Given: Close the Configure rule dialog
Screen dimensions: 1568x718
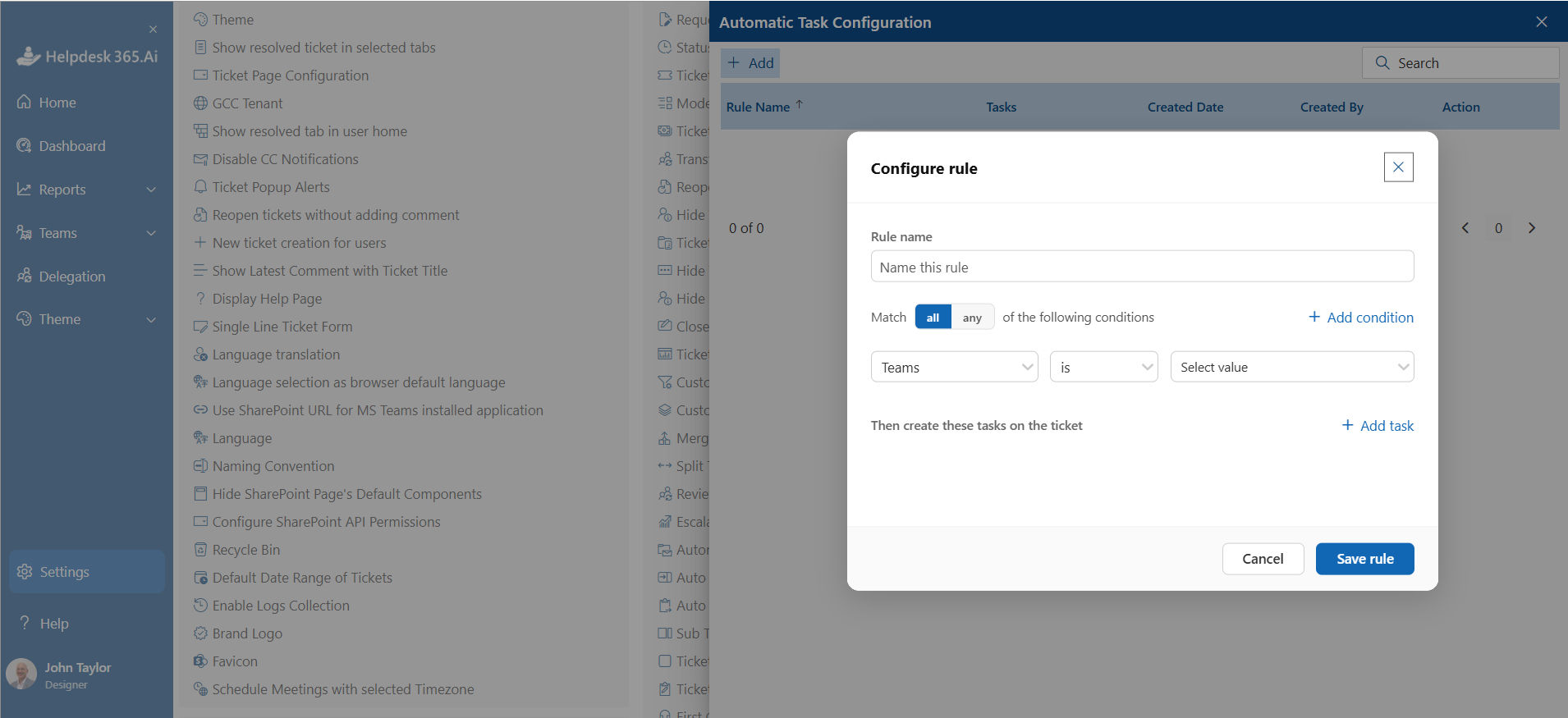Looking at the screenshot, I should coord(1398,167).
